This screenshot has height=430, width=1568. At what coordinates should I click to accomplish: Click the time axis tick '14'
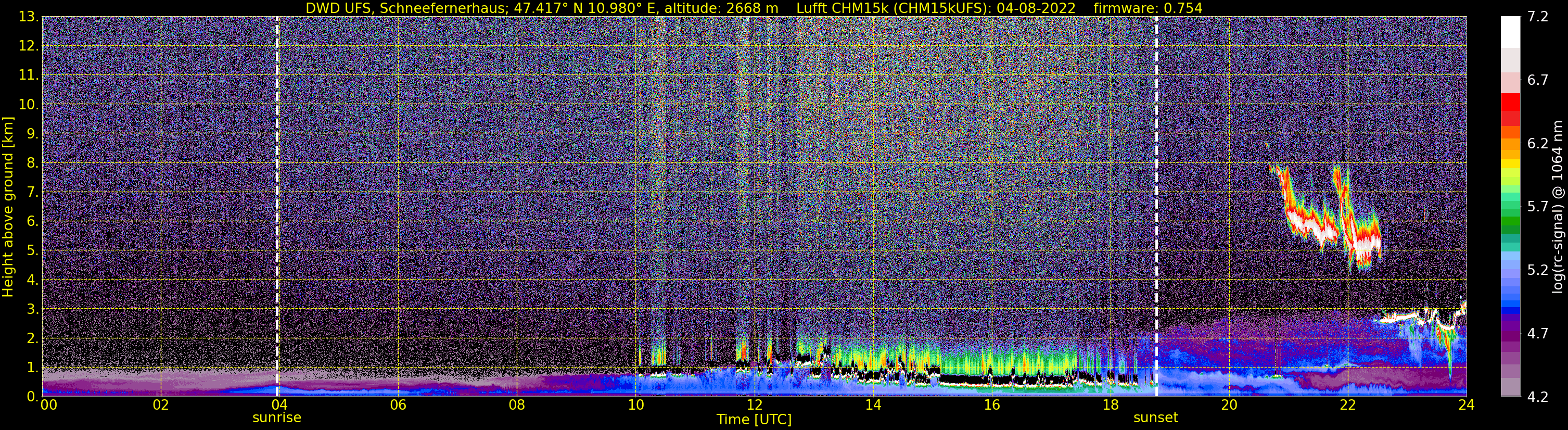873,406
